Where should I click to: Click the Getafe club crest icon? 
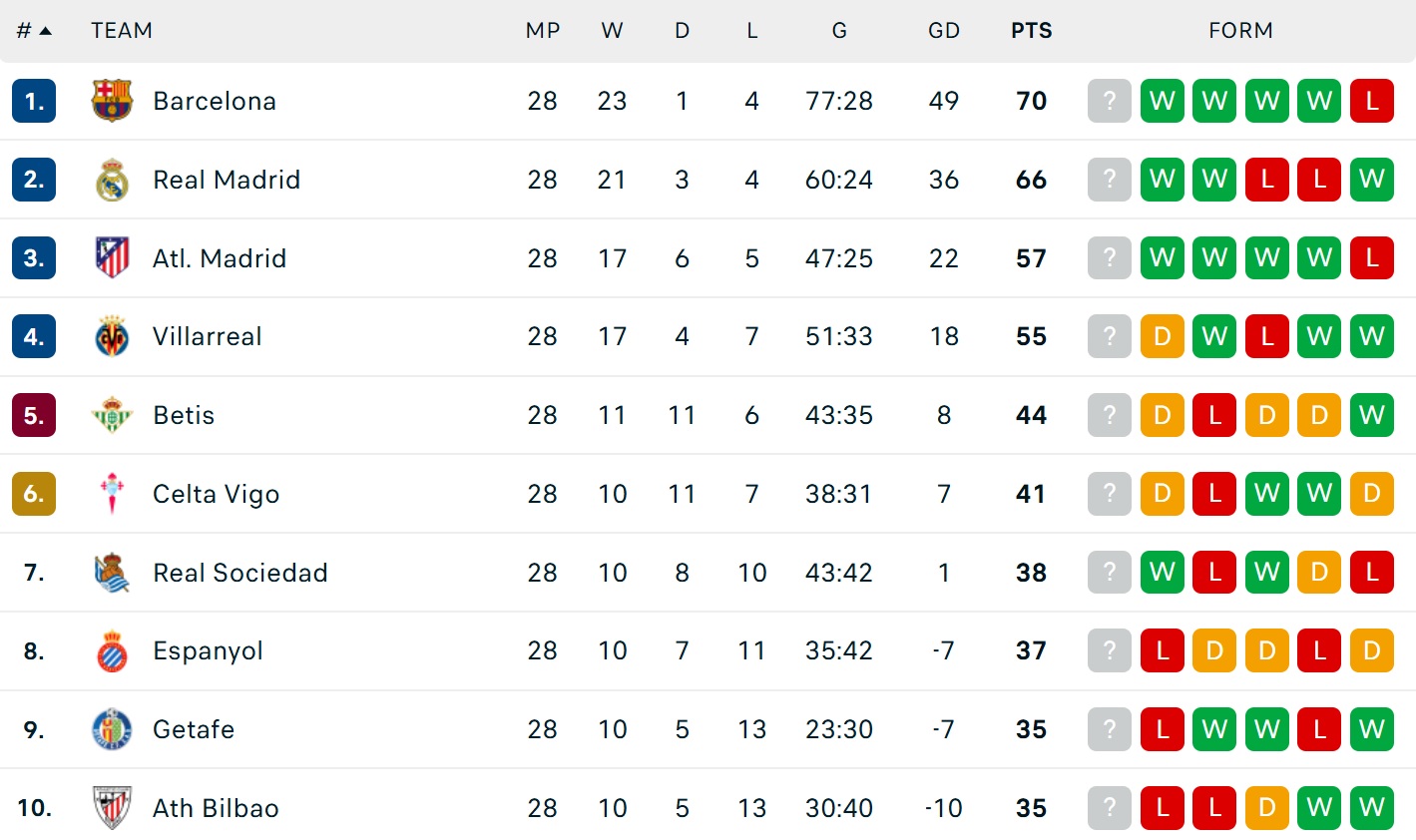[x=112, y=729]
